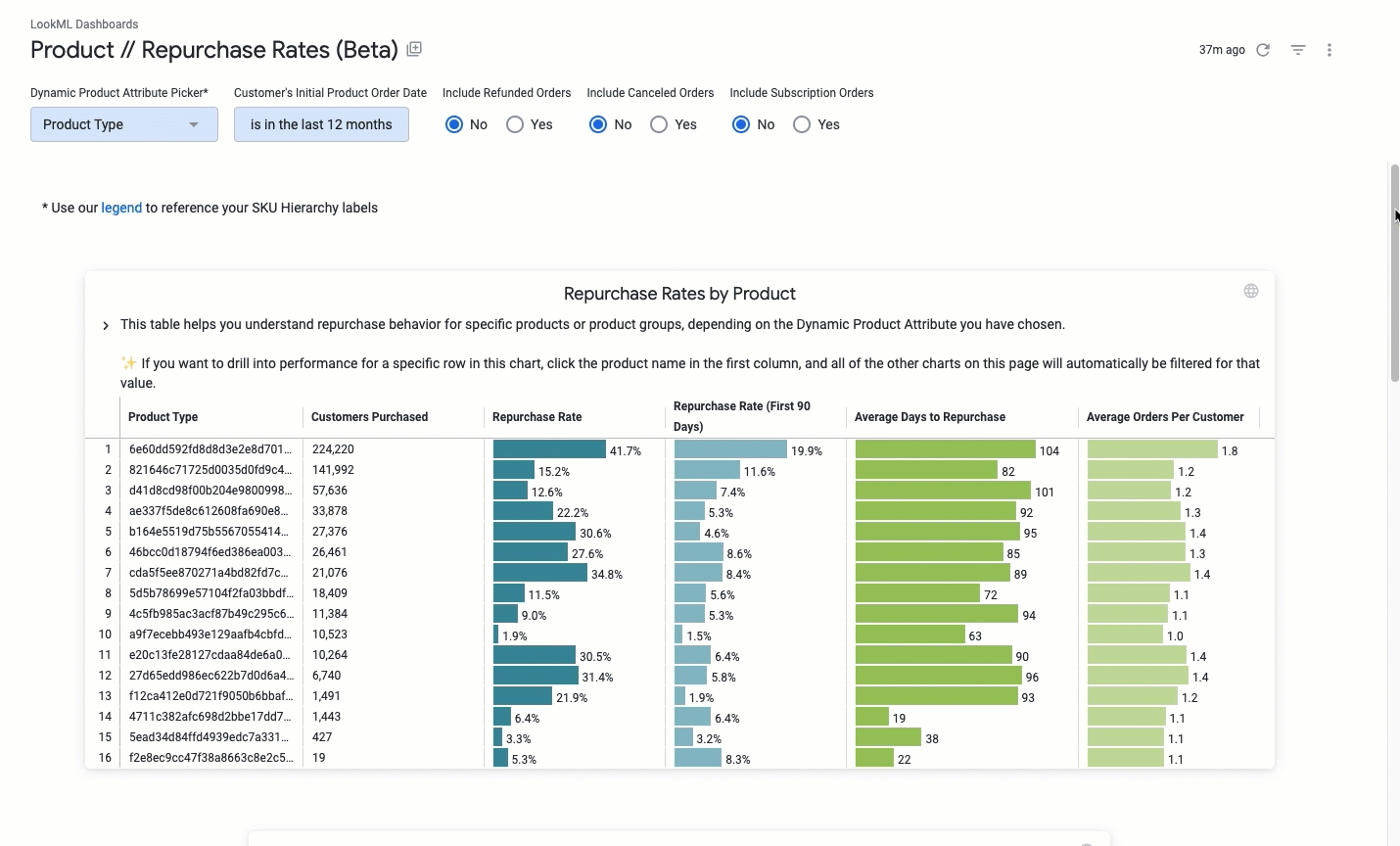Viewport: 1400px width, 846px height.
Task: Click the Average Days to Repurchase header
Action: pyautogui.click(x=929, y=417)
